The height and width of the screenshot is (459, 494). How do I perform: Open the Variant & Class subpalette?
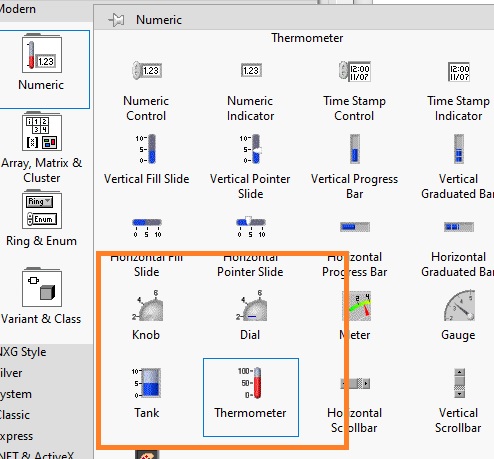[x=42, y=296]
